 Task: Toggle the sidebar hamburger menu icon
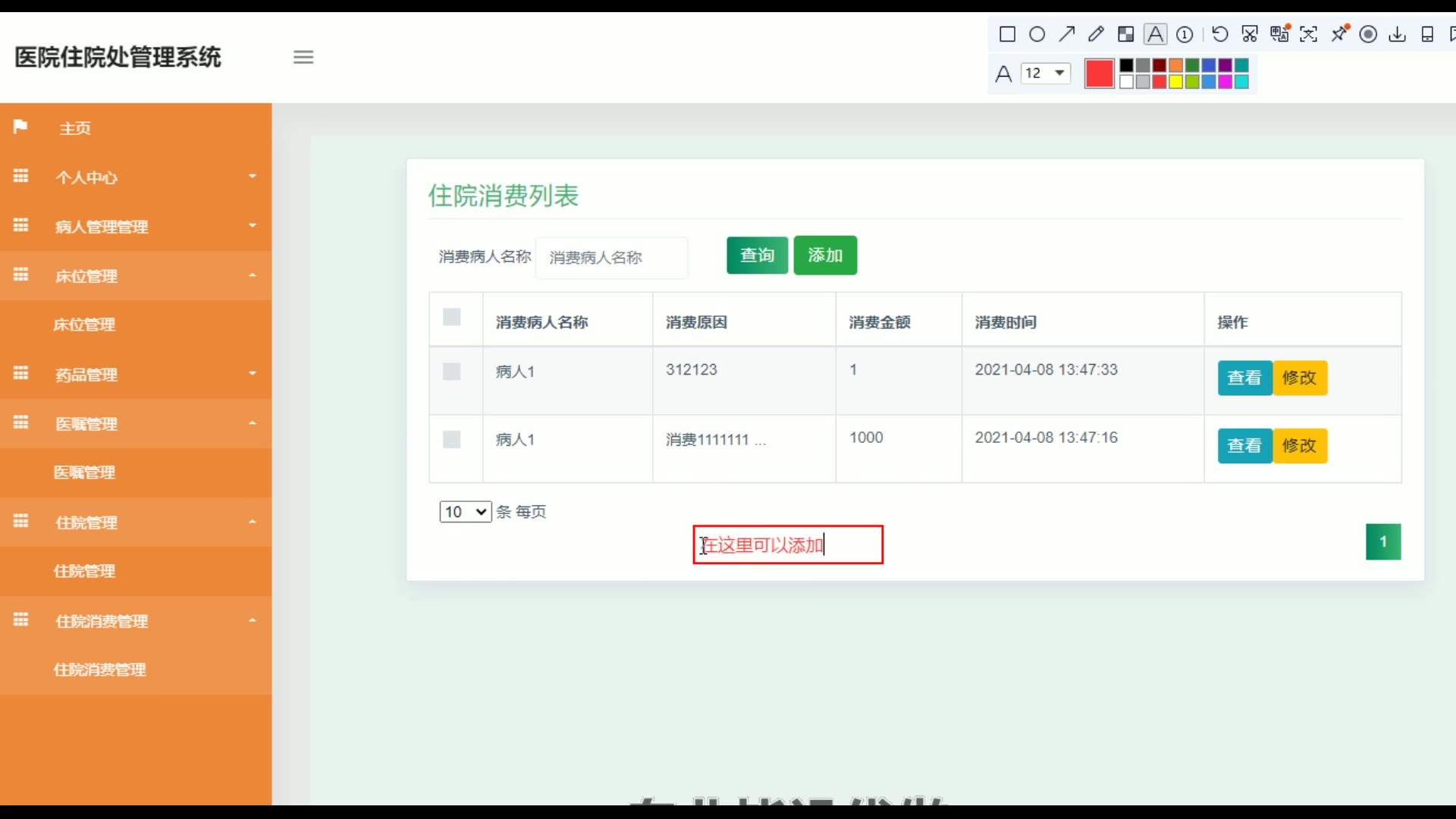coord(303,57)
